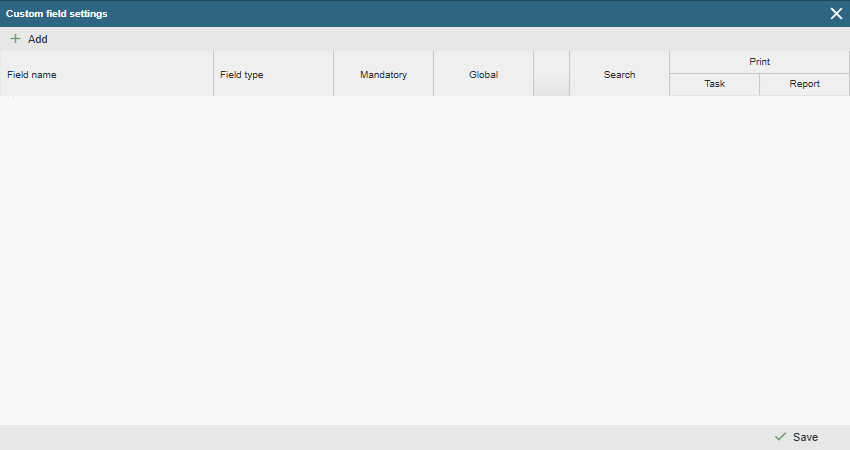Viewport: 850px width, 450px height.
Task: Click the Print group header
Action: coord(759,62)
